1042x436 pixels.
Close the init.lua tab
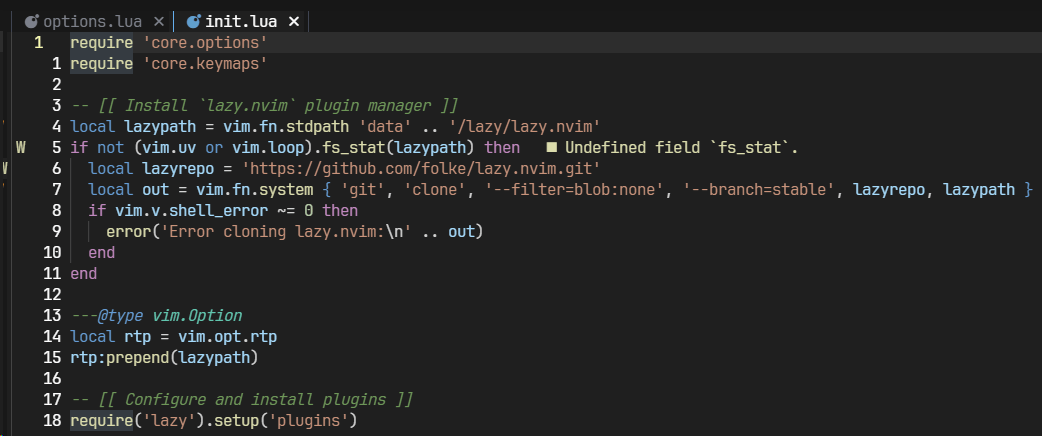pos(293,21)
